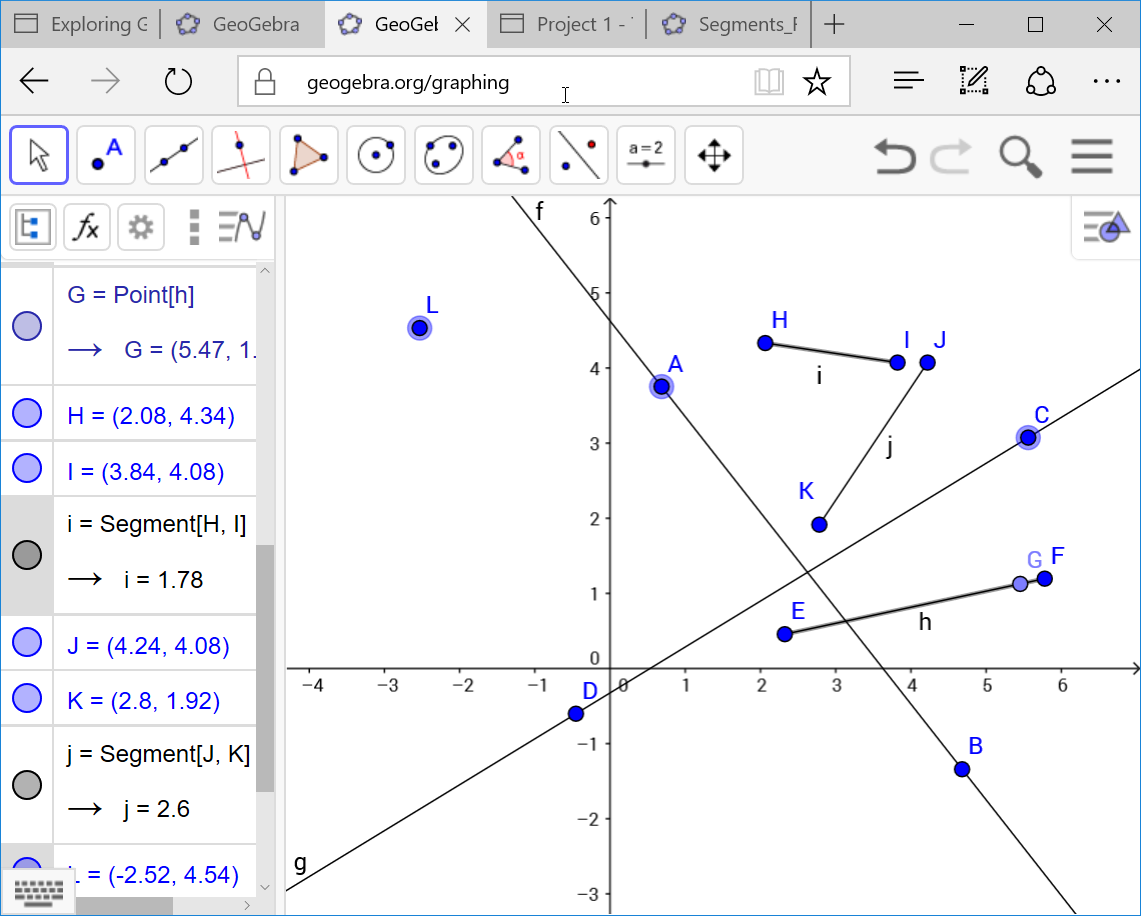Select the Point tool
Viewport: 1141px width, 916px height.
click(105, 155)
